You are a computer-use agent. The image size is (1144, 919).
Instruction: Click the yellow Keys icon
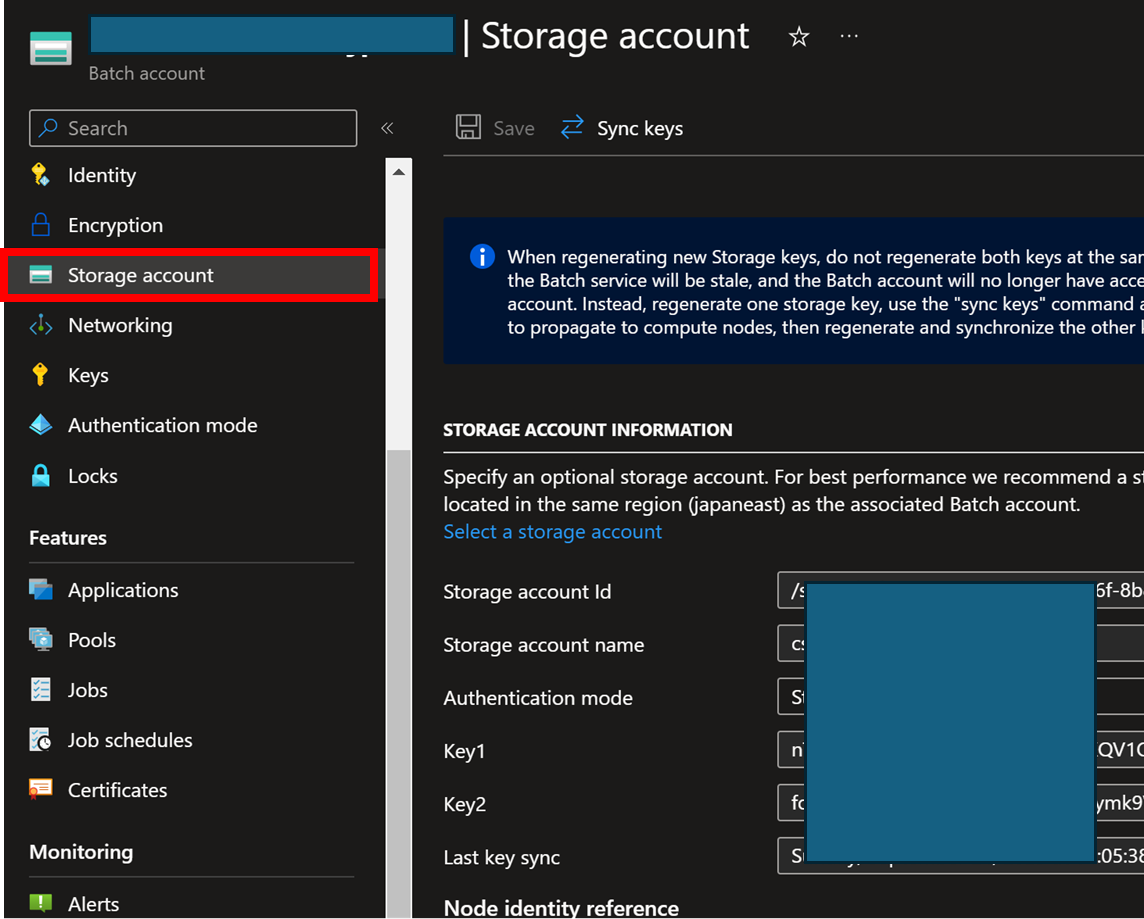(x=40, y=375)
